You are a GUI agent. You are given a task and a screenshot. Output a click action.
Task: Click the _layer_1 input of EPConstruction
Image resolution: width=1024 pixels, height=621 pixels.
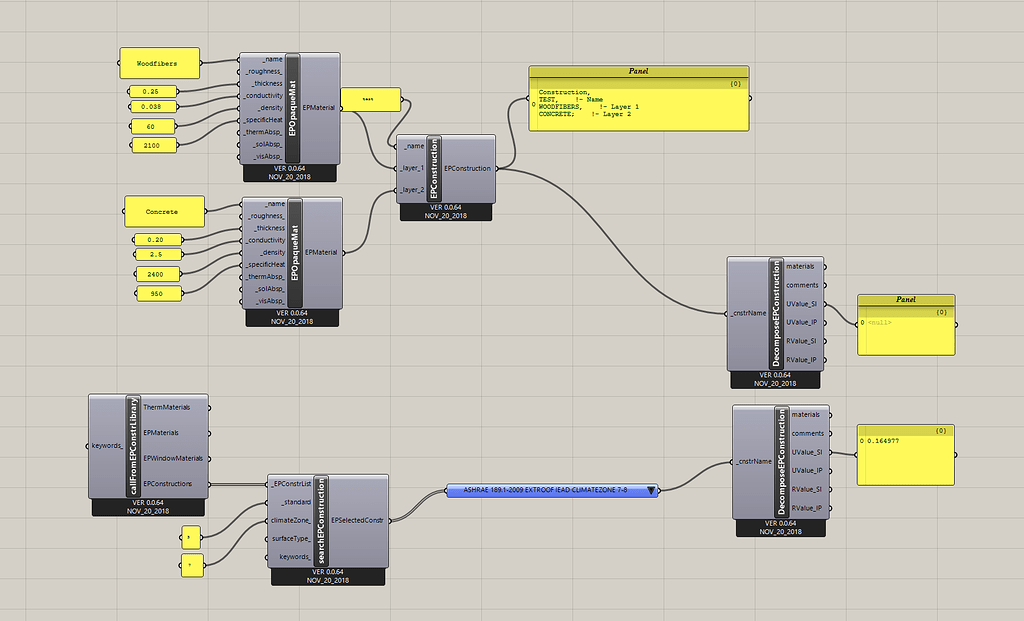coord(412,168)
